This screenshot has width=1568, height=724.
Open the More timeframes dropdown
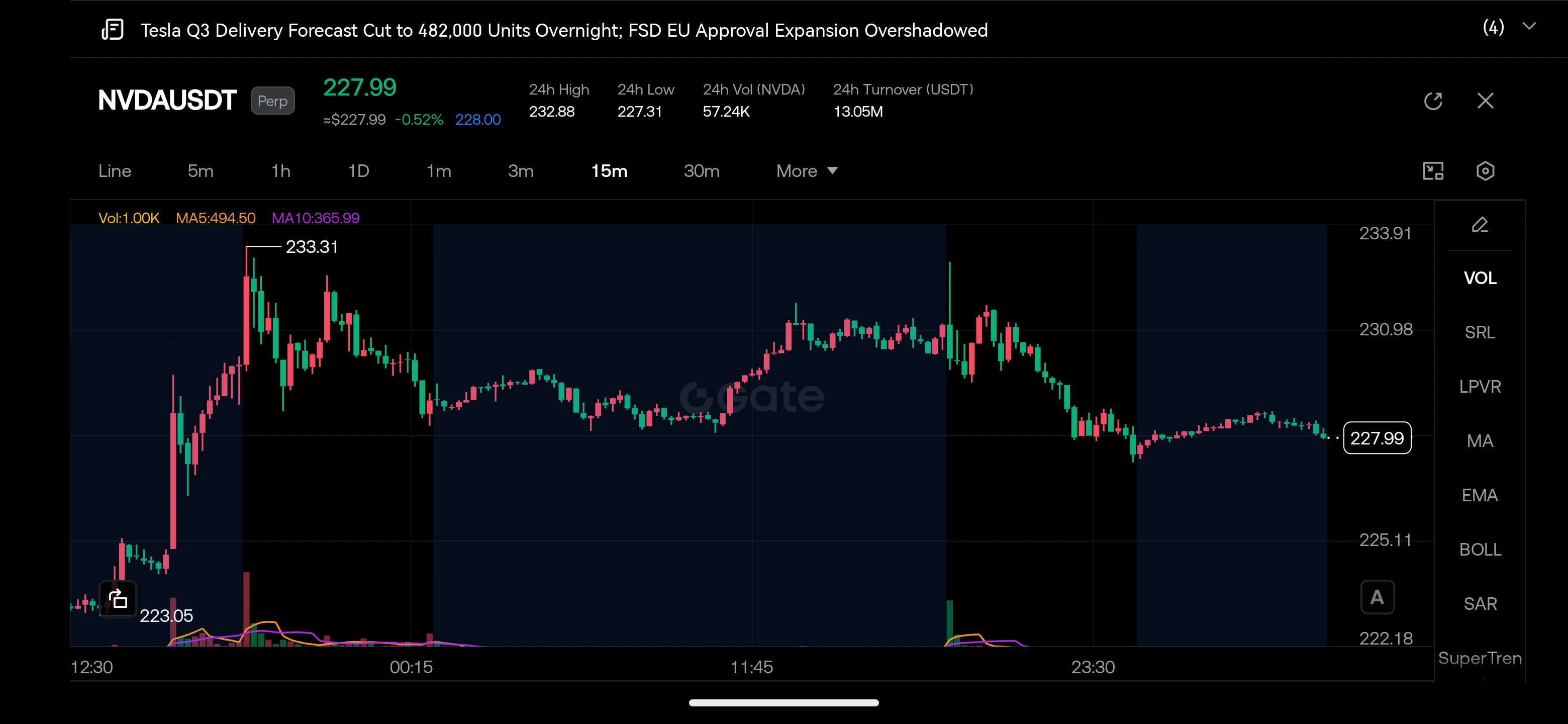click(x=807, y=171)
